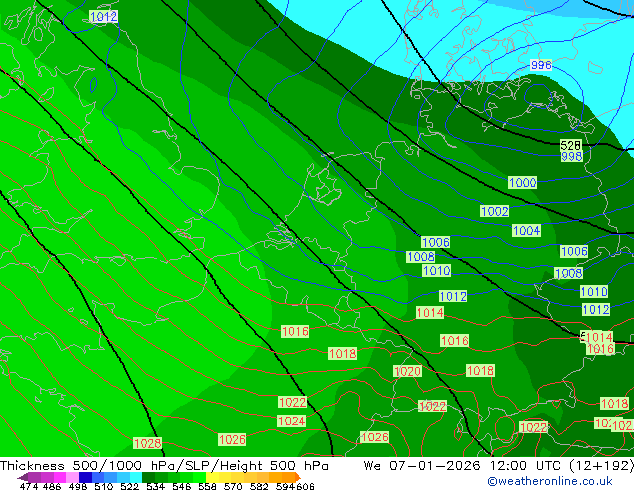This screenshot has height=490, width=634.
Task: Click the red 1020 isobar label
Action: (408, 371)
